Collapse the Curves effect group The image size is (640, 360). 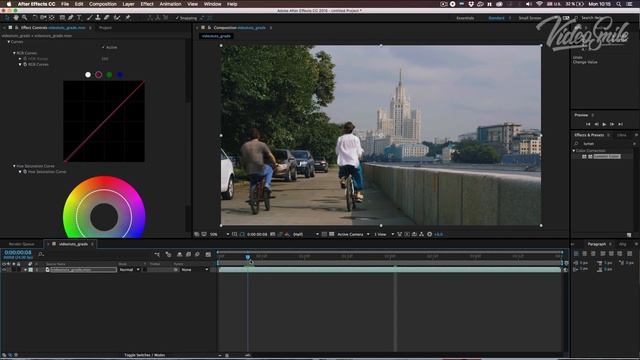point(9,42)
